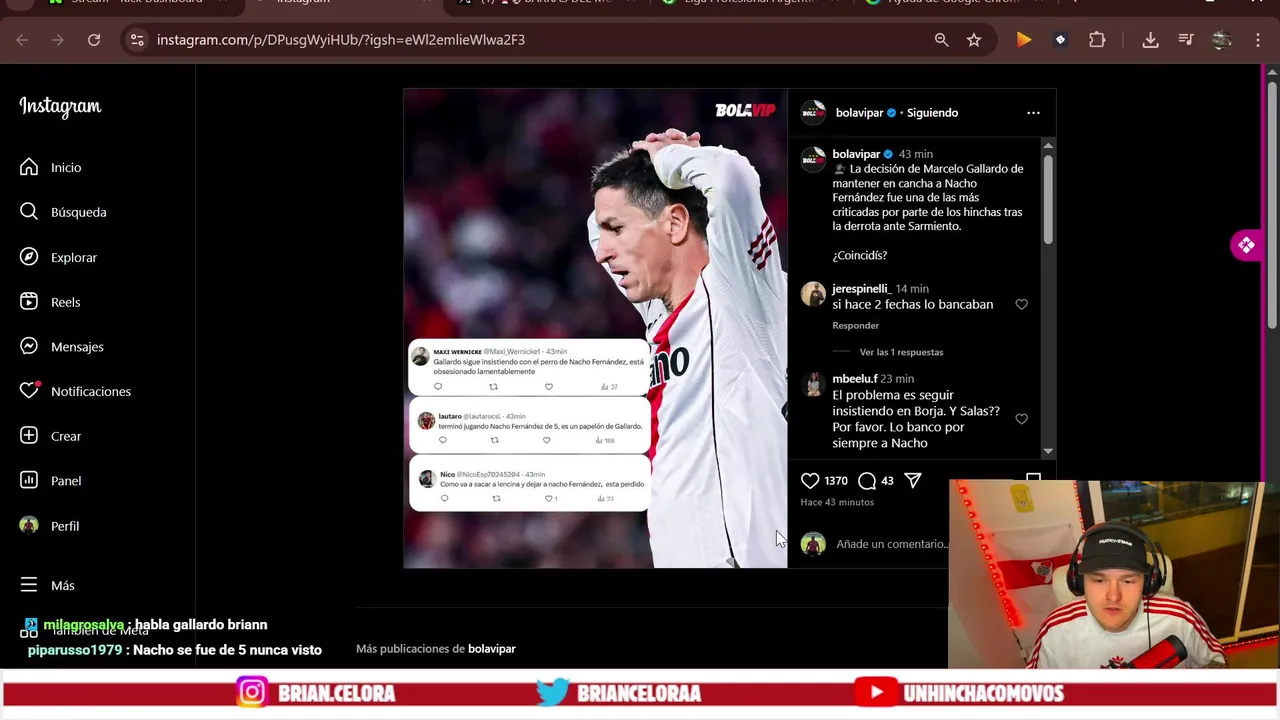
Task: Go back with browser back arrow
Action: coord(22,40)
